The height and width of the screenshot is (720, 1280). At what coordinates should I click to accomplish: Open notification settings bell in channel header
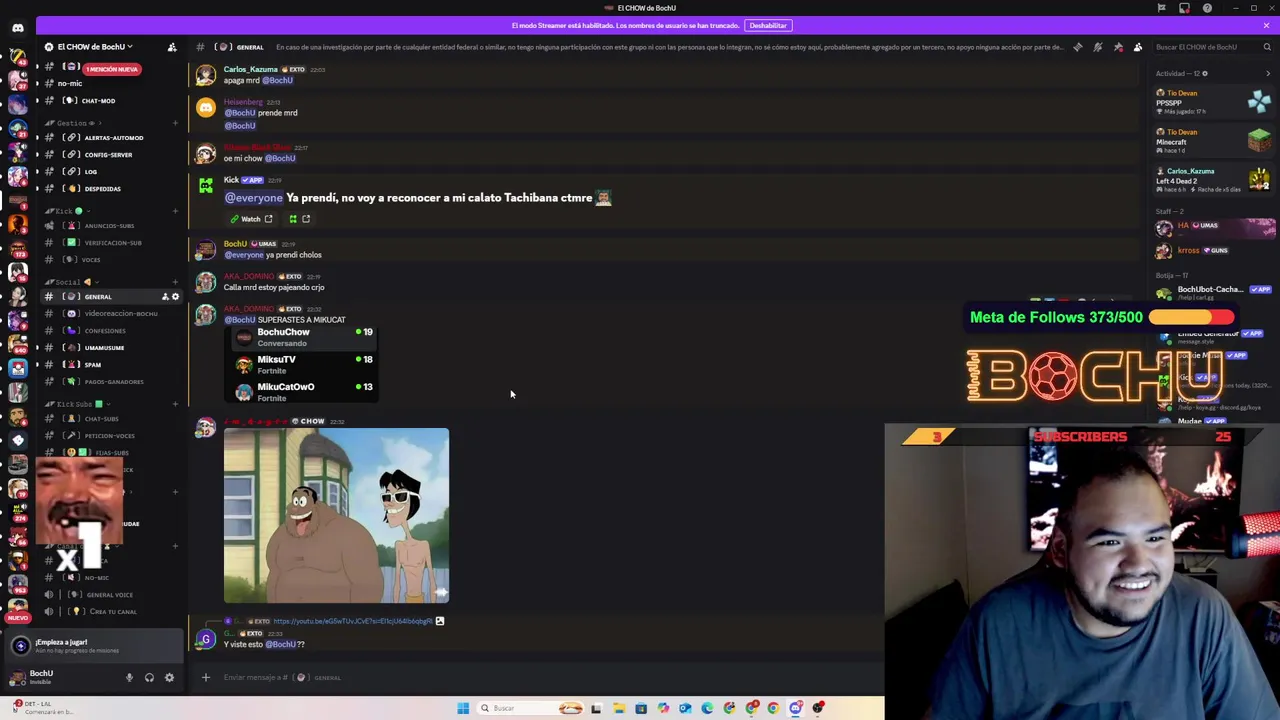[x=1097, y=47]
